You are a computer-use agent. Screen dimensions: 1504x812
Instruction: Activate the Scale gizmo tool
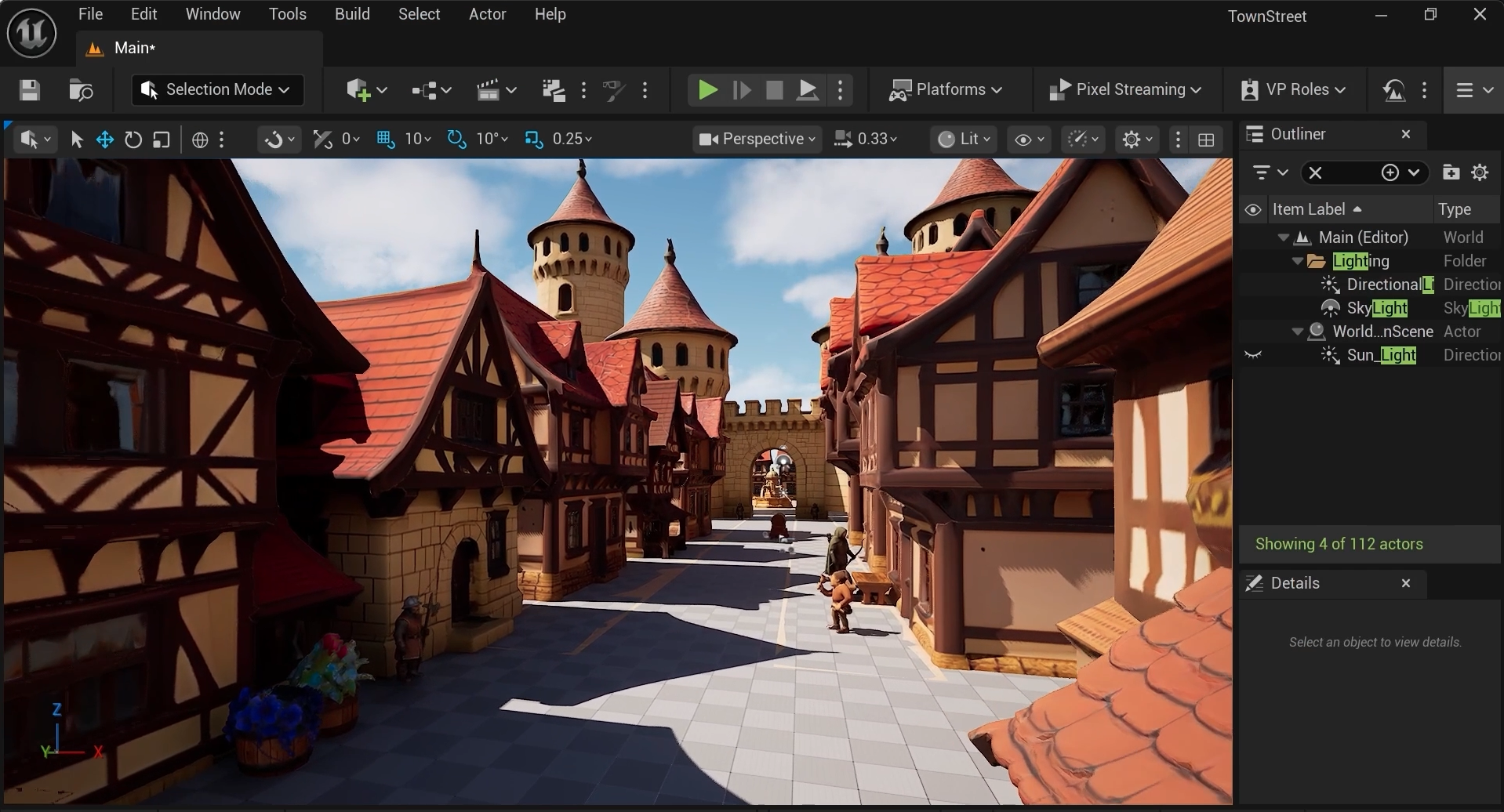[x=162, y=140]
